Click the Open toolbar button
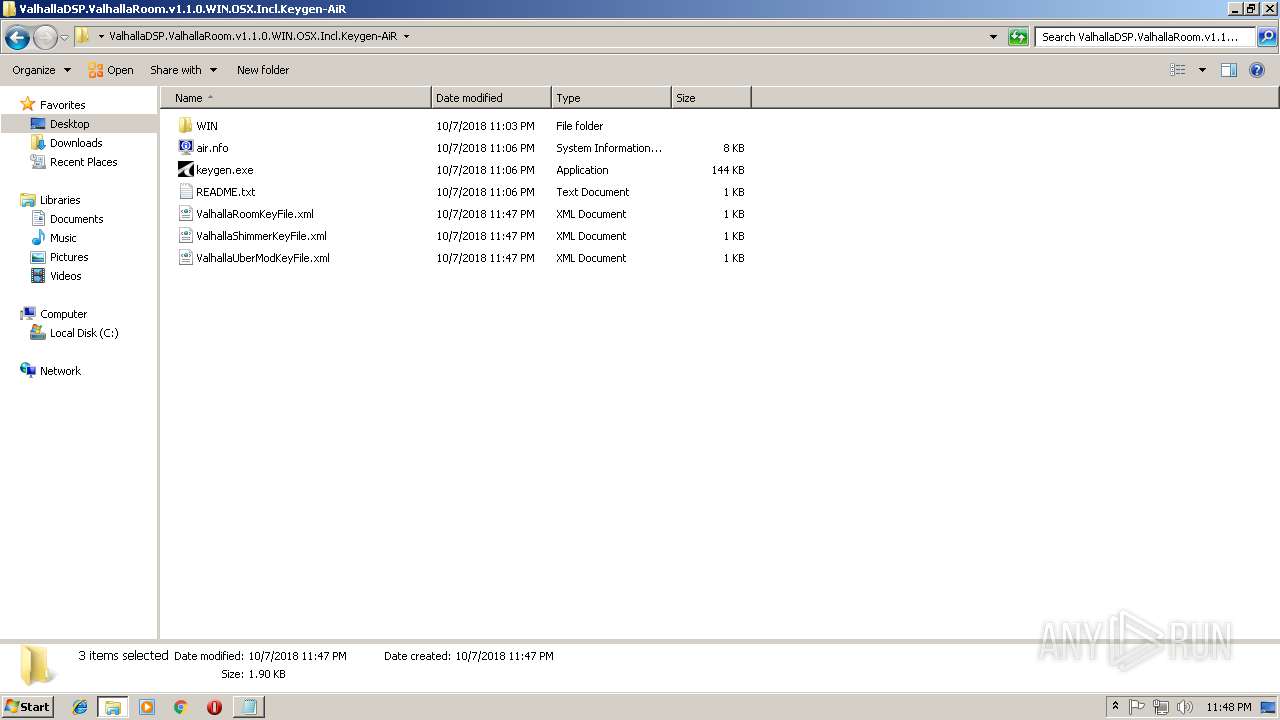This screenshot has width=1280, height=720. [111, 70]
